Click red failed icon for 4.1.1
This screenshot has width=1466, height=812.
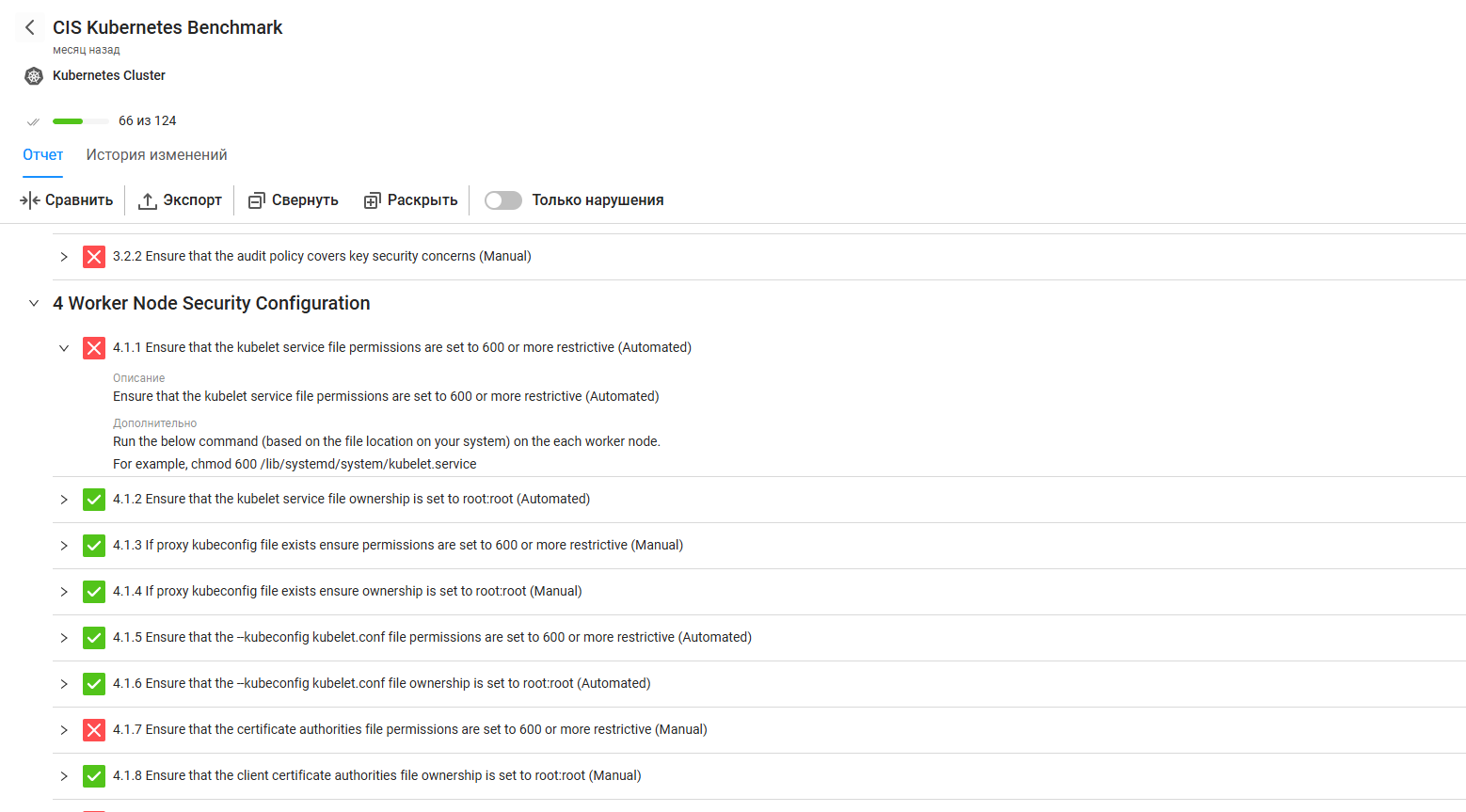coord(94,348)
